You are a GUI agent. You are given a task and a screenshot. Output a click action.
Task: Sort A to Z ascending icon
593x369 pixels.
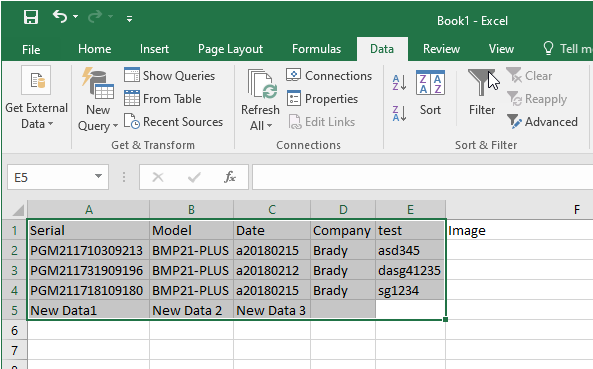point(399,82)
